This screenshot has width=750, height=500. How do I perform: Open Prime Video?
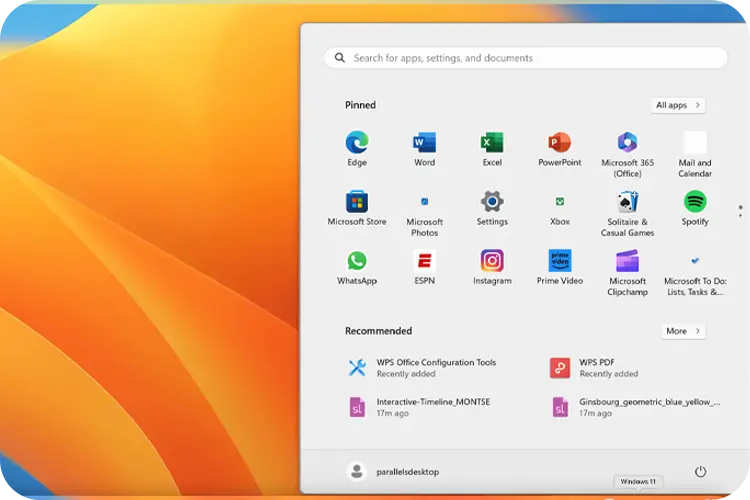tap(559, 261)
